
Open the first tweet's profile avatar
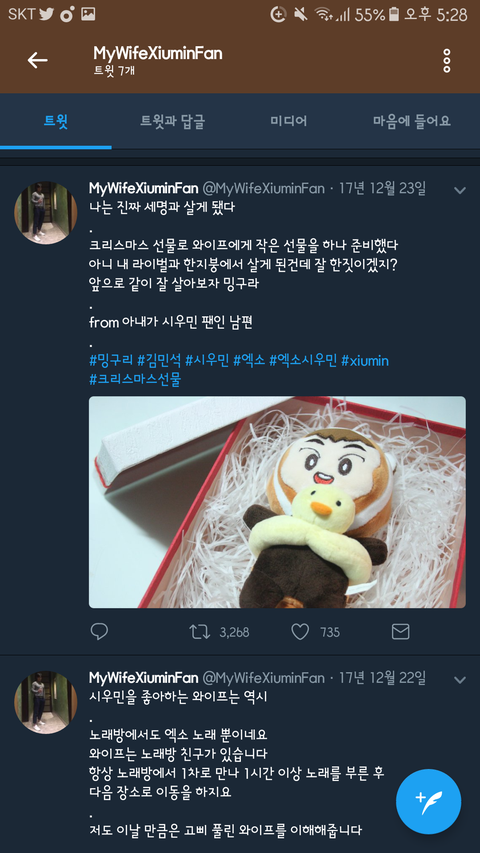tap(46, 213)
